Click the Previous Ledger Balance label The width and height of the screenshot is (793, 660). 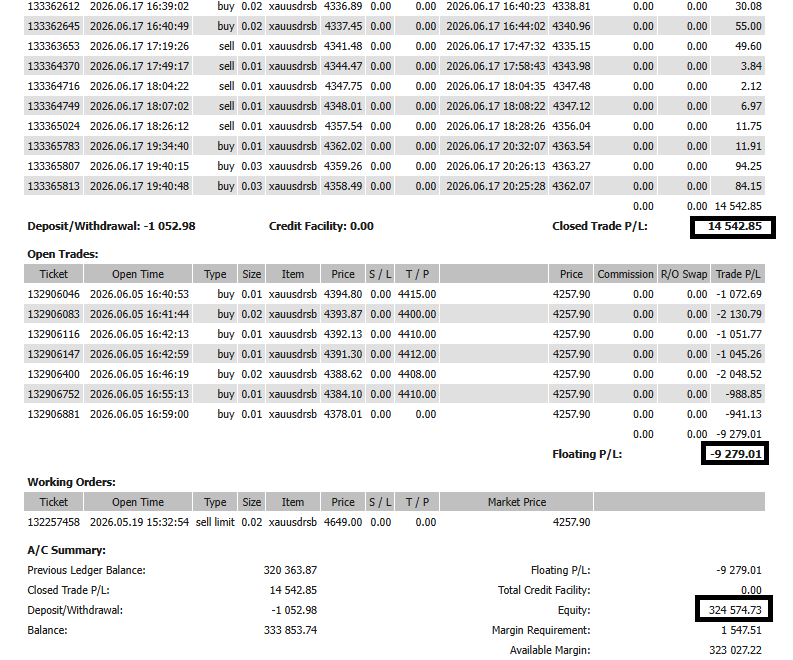coord(86,570)
